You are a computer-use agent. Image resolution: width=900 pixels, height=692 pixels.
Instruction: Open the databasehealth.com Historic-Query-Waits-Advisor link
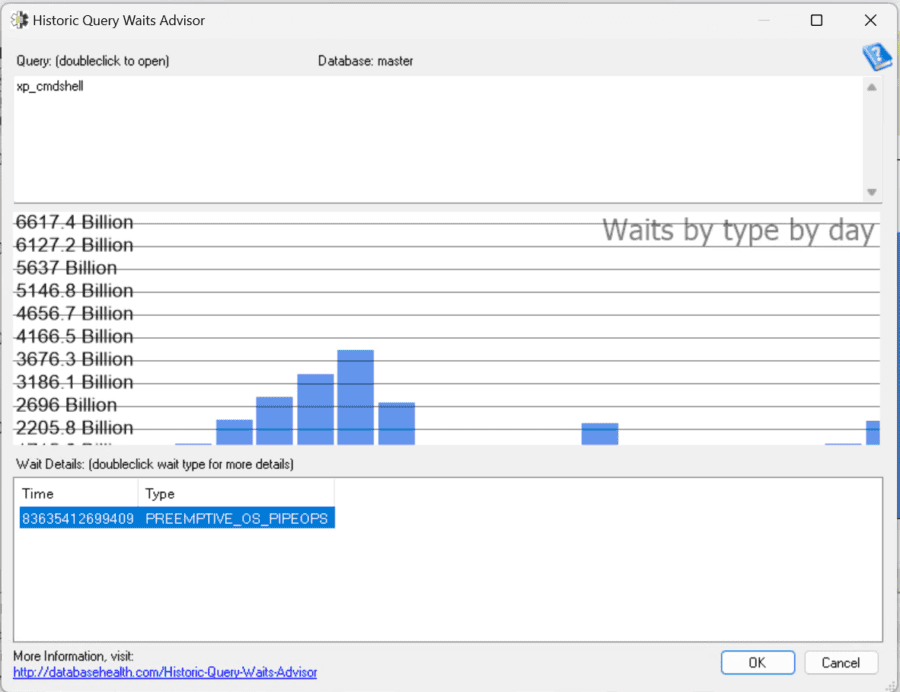[165, 672]
